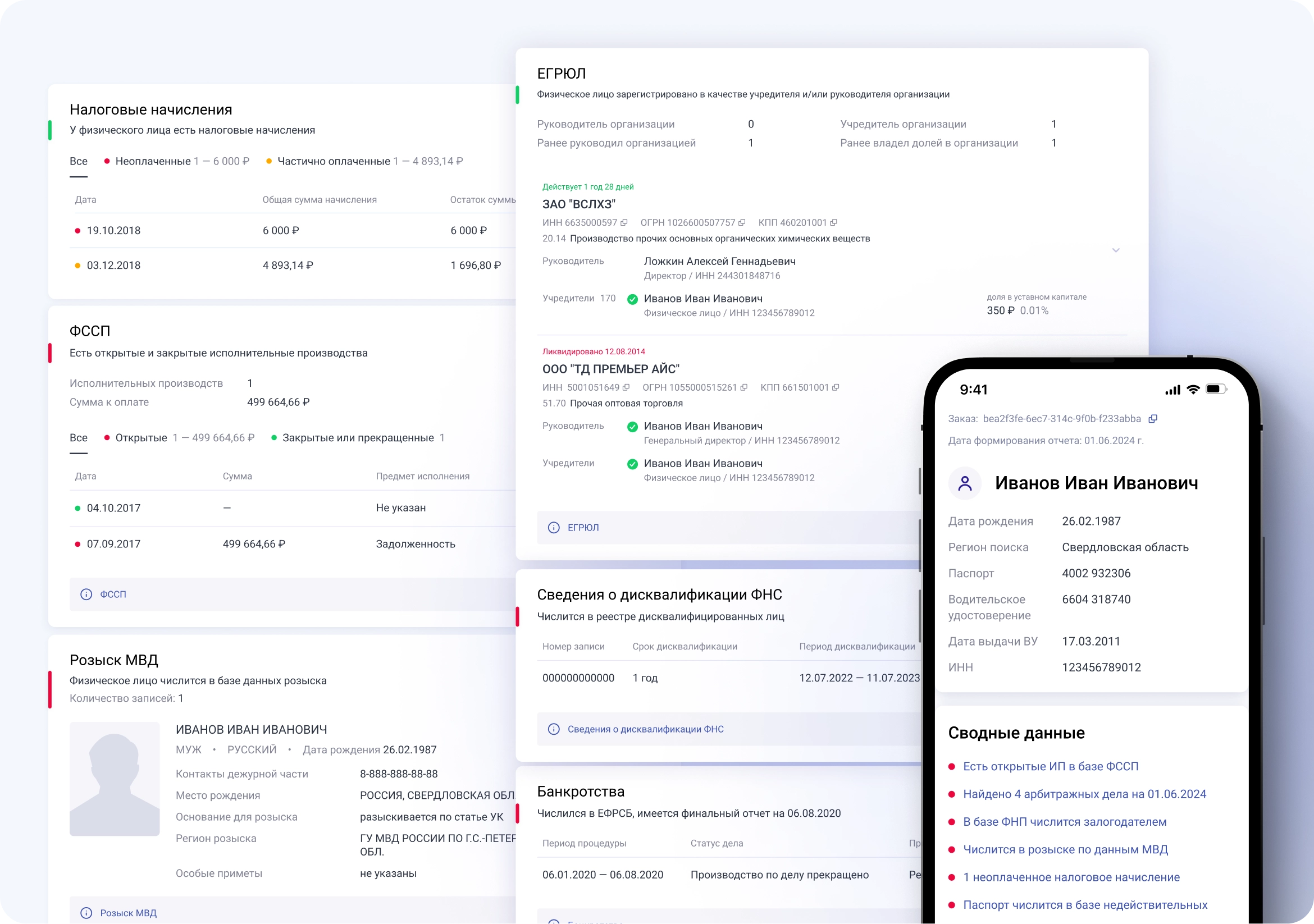Click the person icon next to Иванов Иван Иванович

(965, 482)
